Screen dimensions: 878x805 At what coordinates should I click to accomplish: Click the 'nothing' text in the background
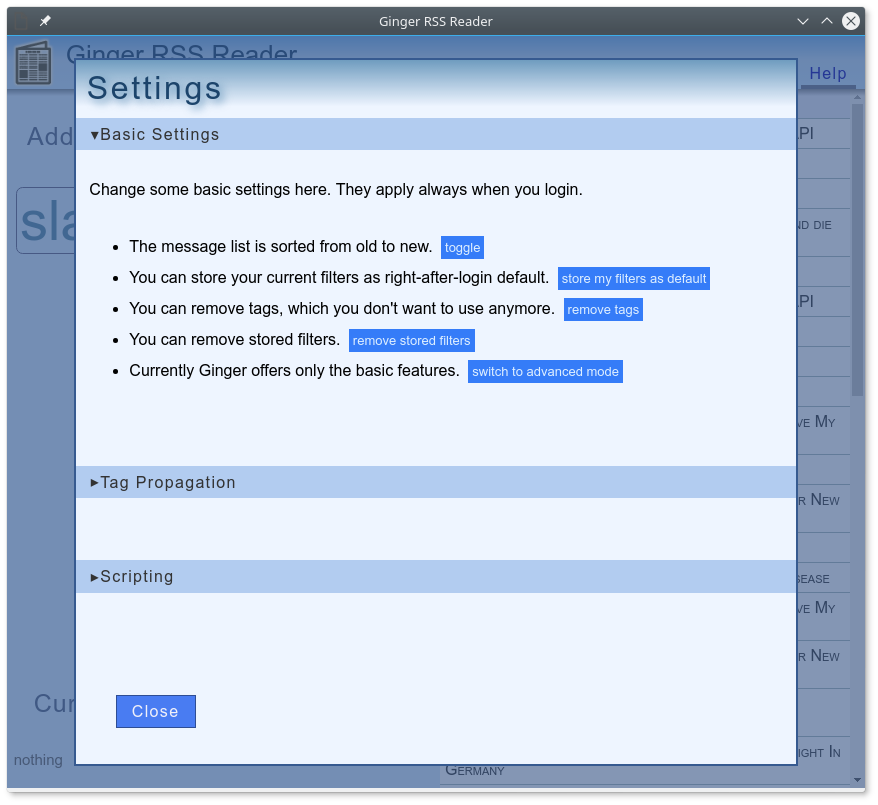pyautogui.click(x=38, y=760)
